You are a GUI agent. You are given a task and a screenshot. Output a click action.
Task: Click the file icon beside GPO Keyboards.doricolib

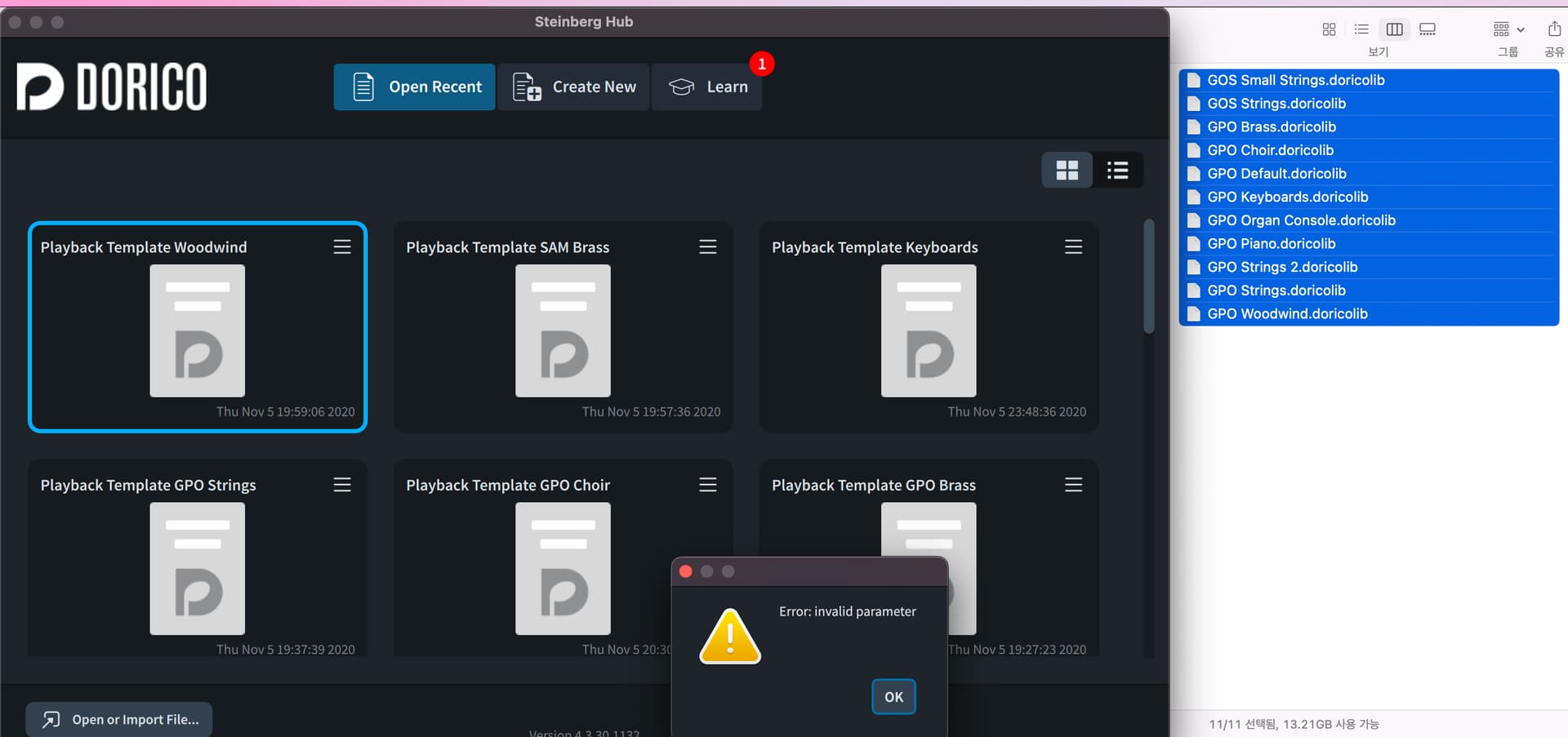point(1193,197)
